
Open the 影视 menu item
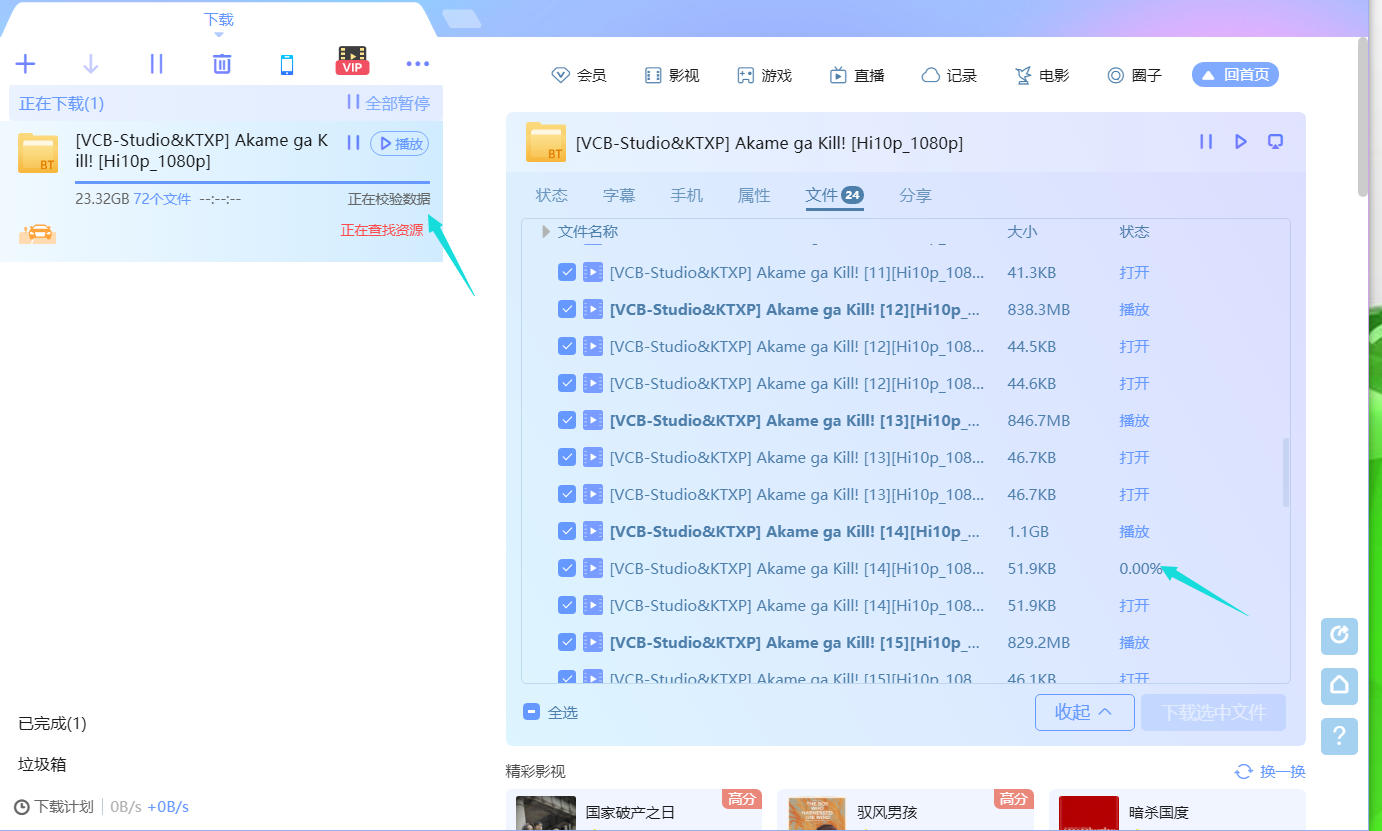[672, 74]
